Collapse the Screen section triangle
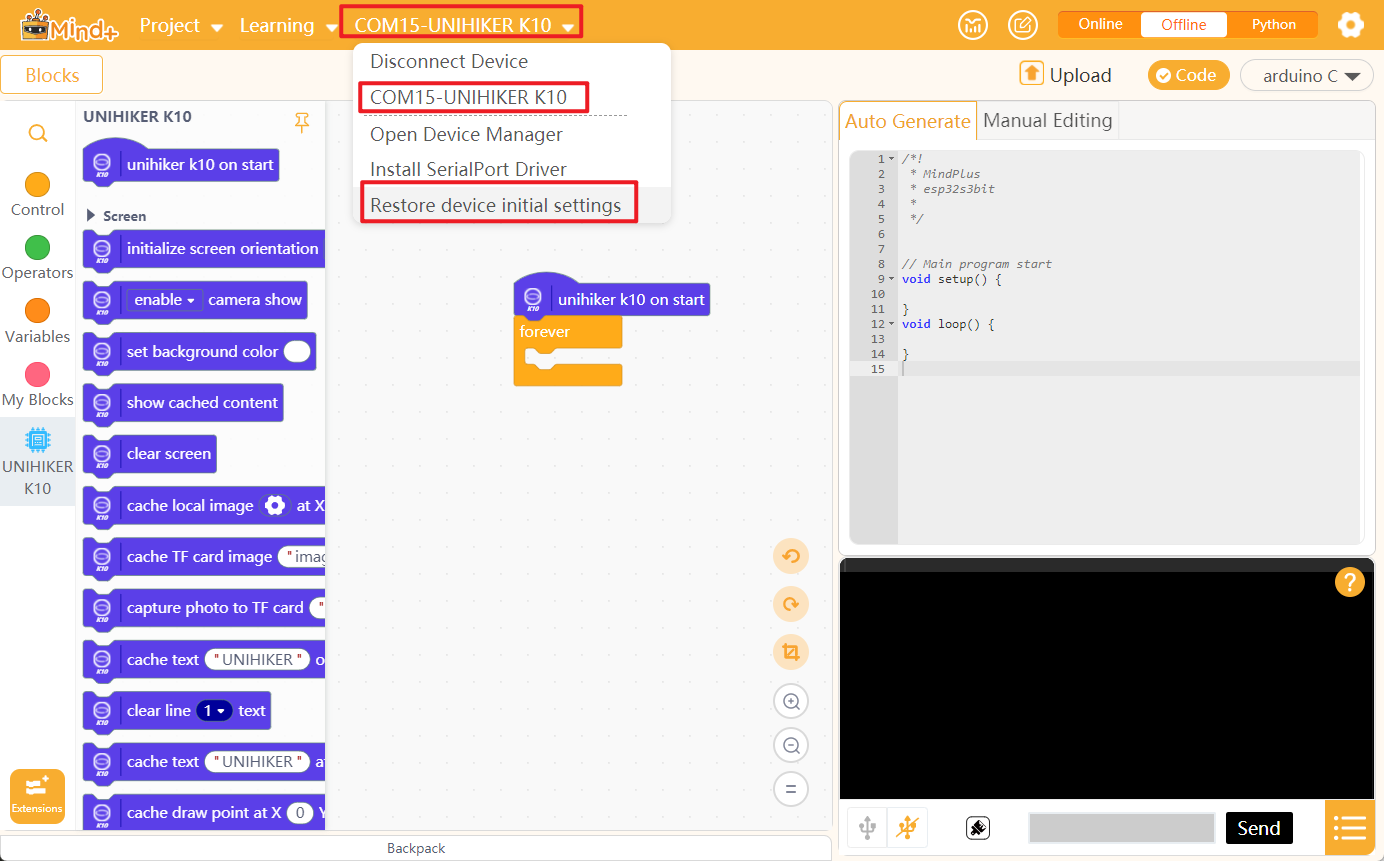Screen dimensions: 1384x861 91,215
